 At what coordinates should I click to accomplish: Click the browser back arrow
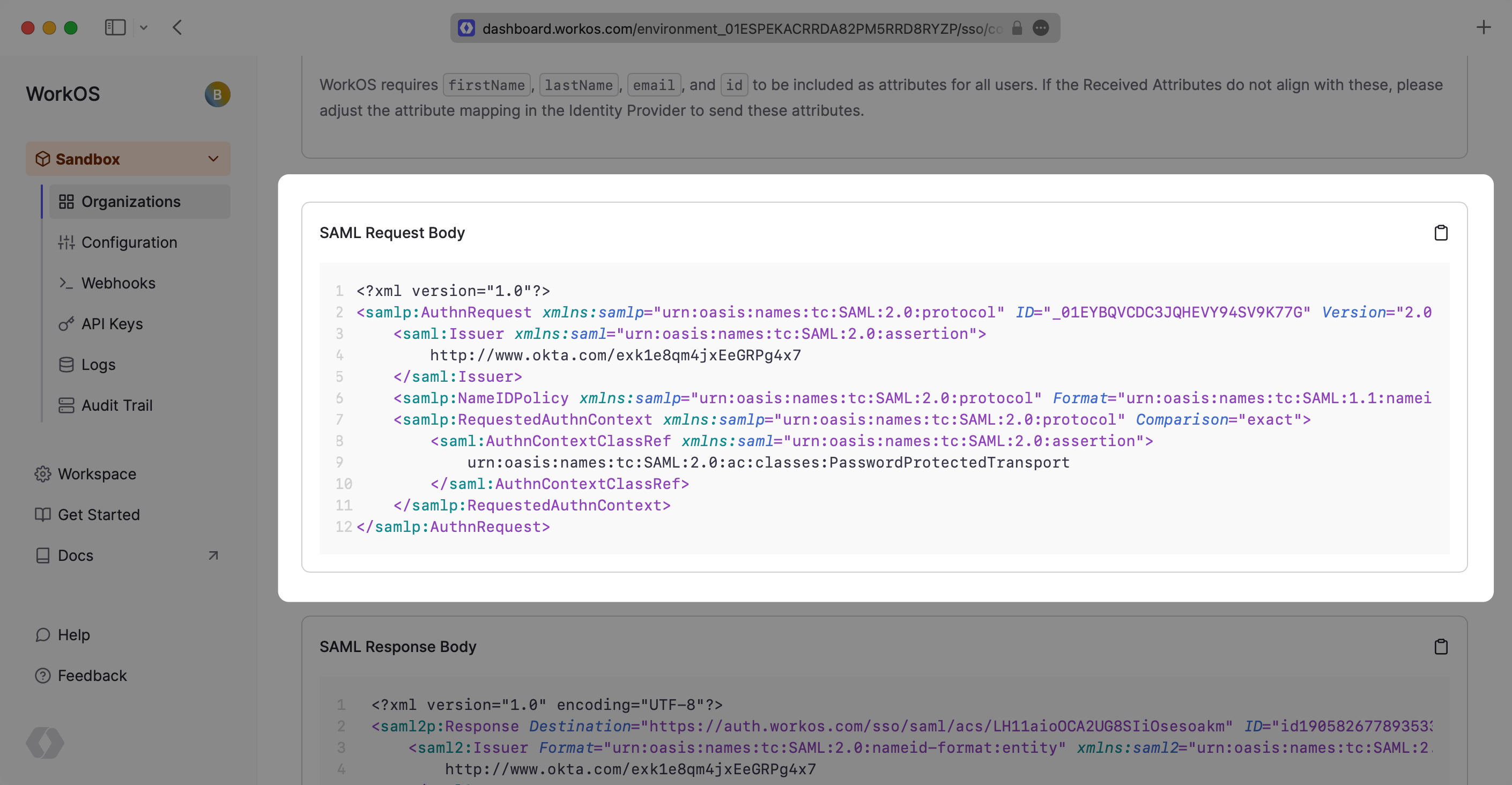[x=177, y=27]
